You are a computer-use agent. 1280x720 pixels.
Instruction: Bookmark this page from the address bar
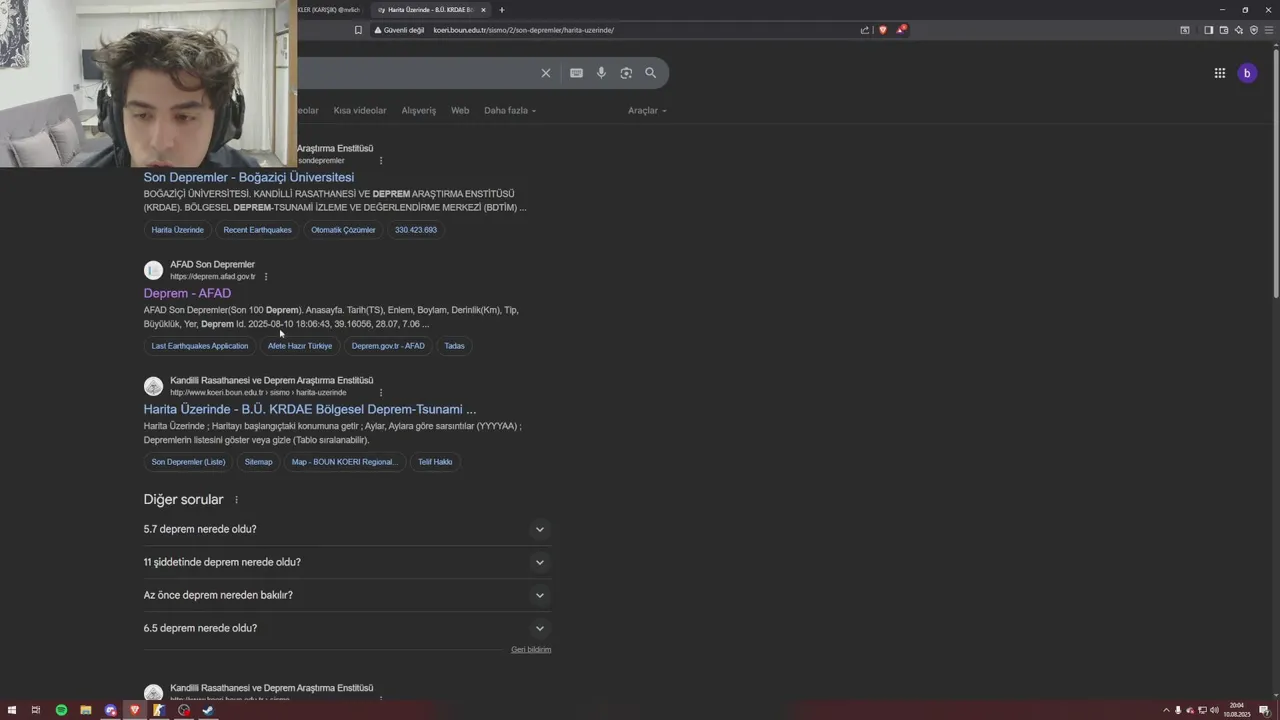(x=358, y=30)
